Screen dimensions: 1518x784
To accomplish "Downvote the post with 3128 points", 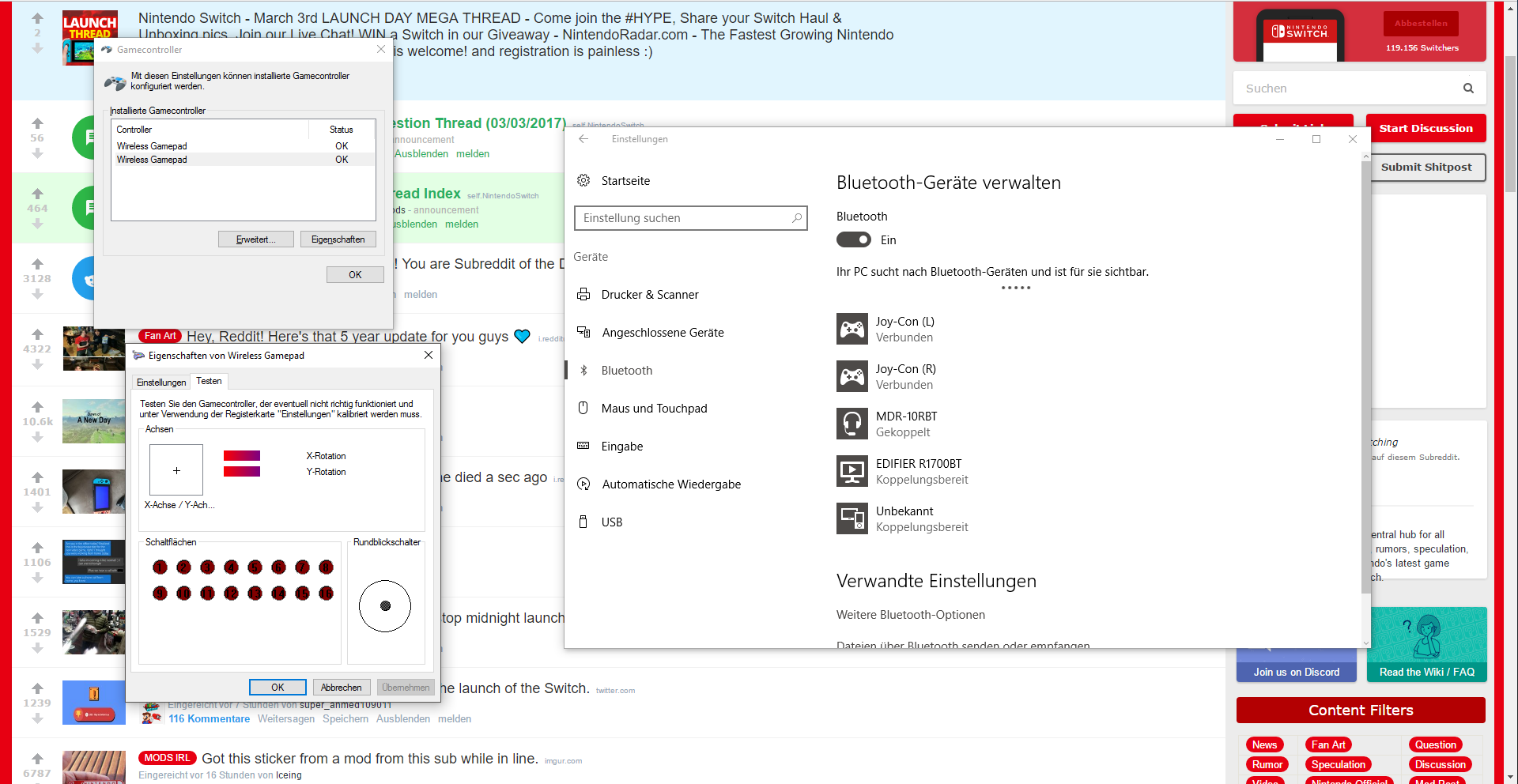I will click(x=37, y=294).
